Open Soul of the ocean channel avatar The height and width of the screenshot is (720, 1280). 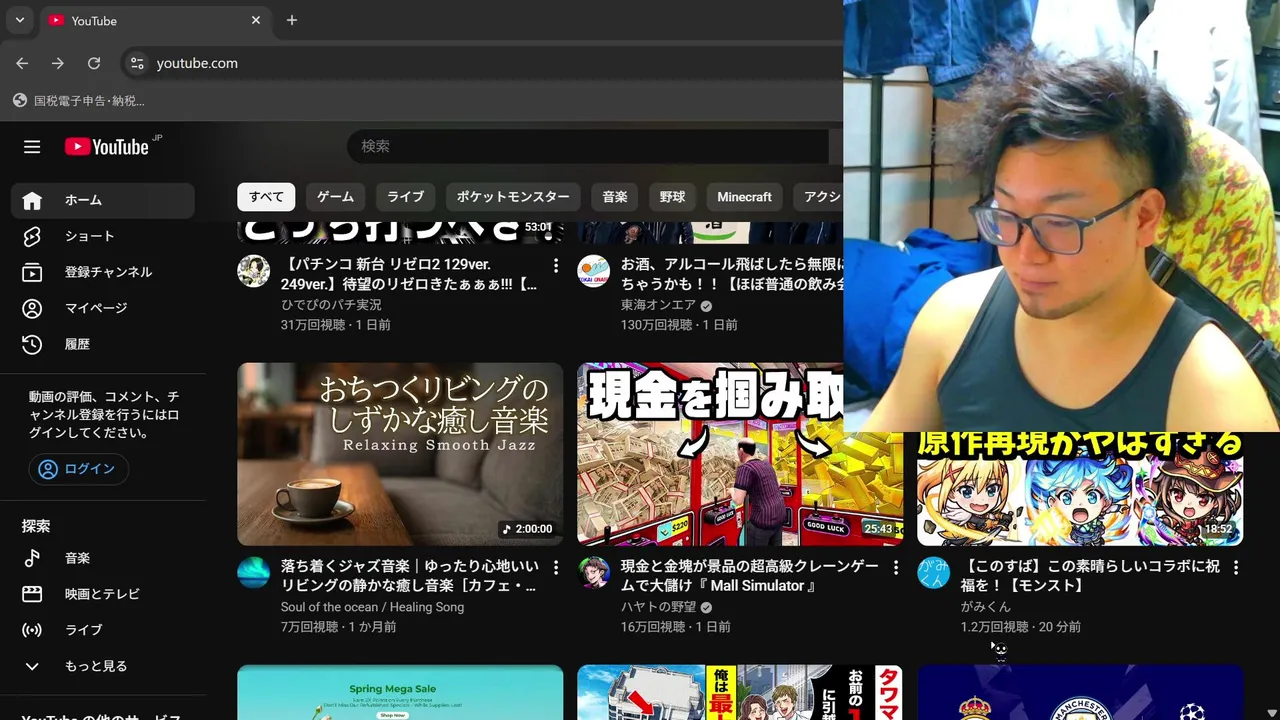pyautogui.click(x=253, y=573)
